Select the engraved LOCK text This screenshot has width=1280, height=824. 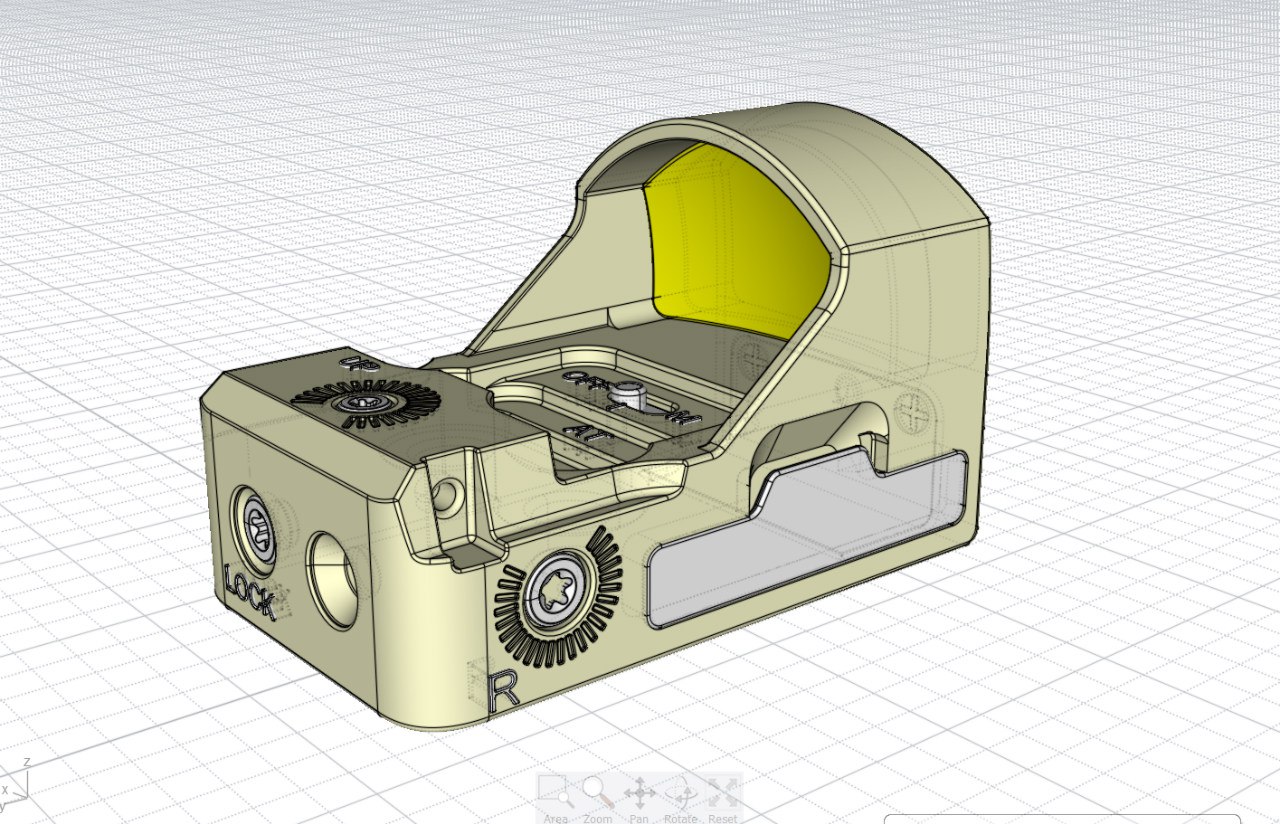click(249, 592)
